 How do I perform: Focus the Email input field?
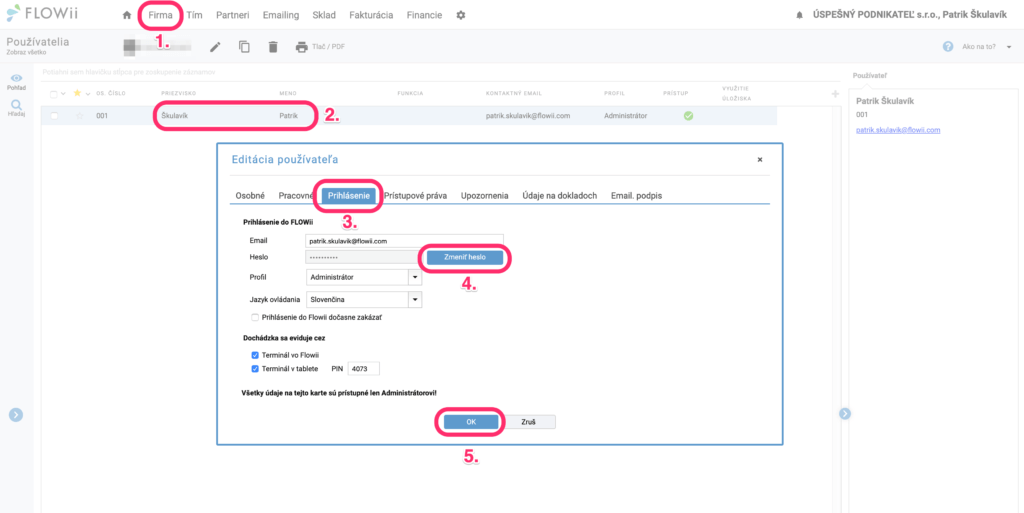[405, 241]
